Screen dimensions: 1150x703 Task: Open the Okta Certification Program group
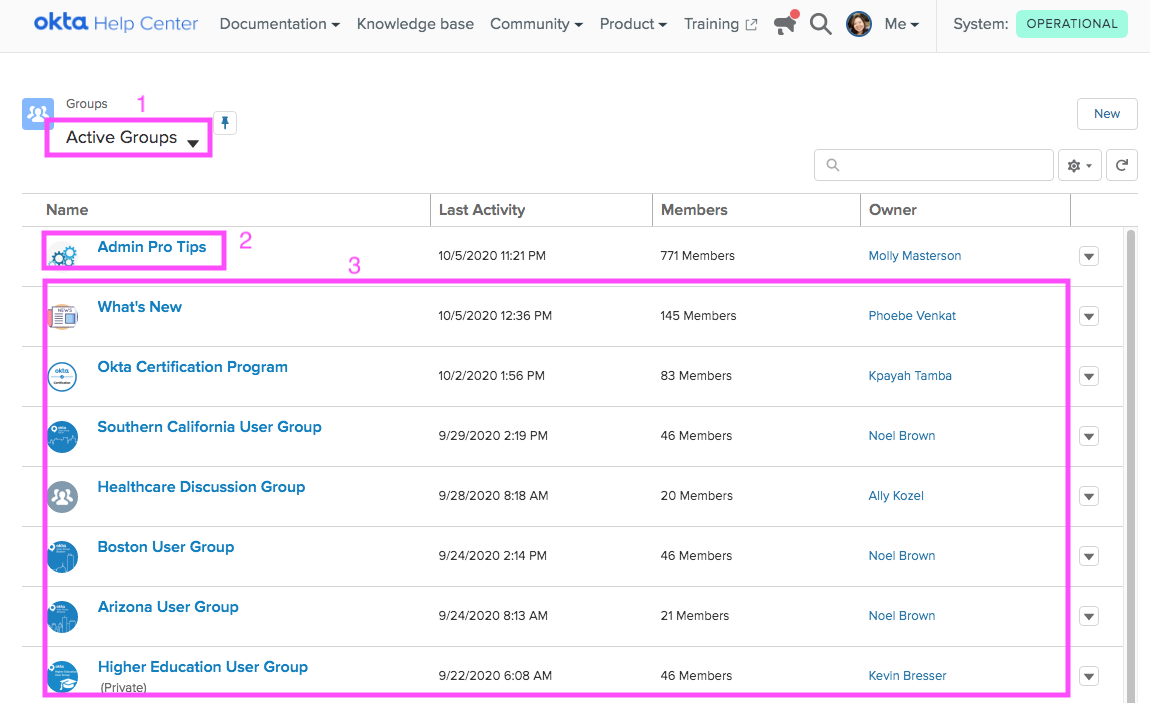(192, 367)
